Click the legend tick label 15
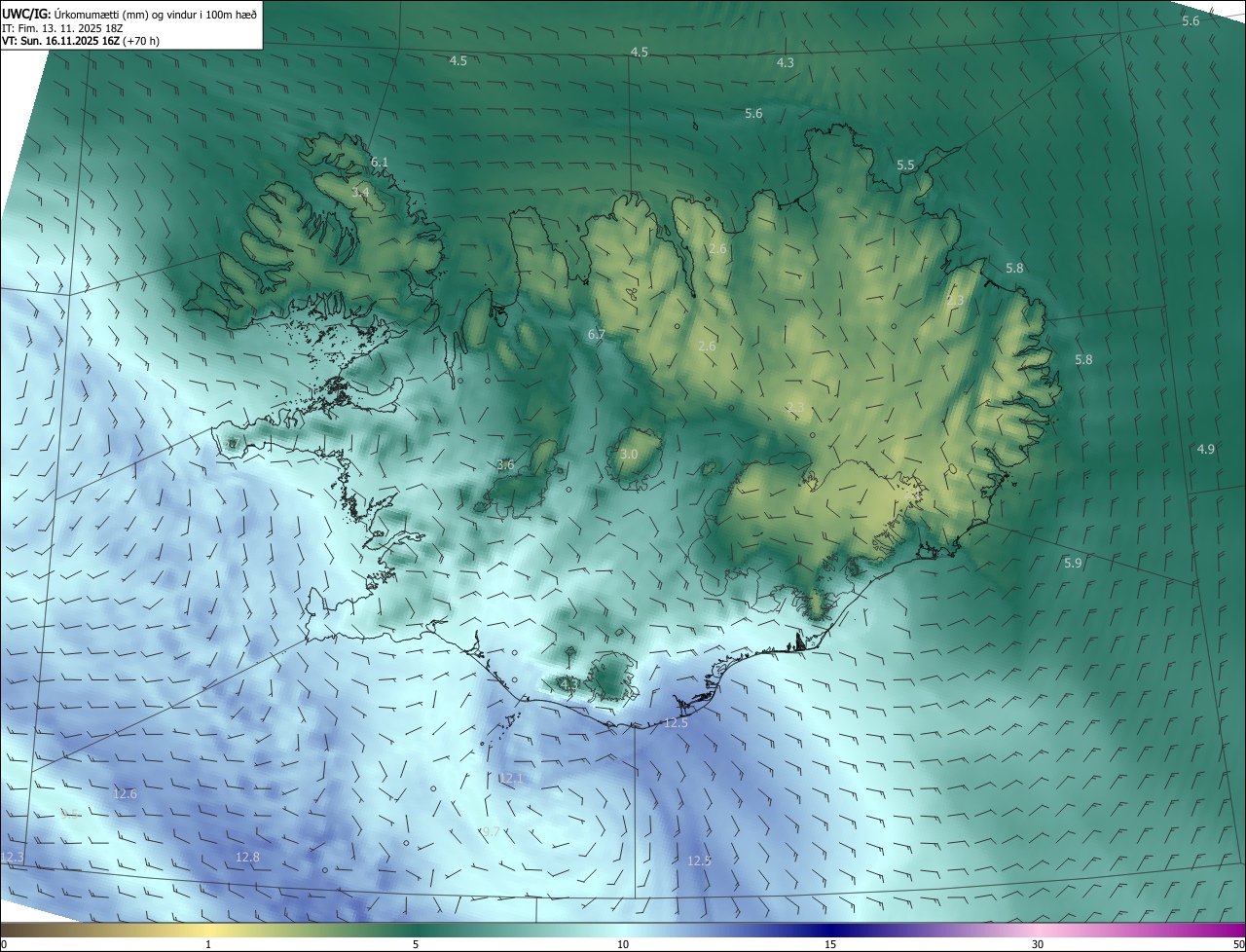Image resolution: width=1246 pixels, height=952 pixels. point(830,945)
